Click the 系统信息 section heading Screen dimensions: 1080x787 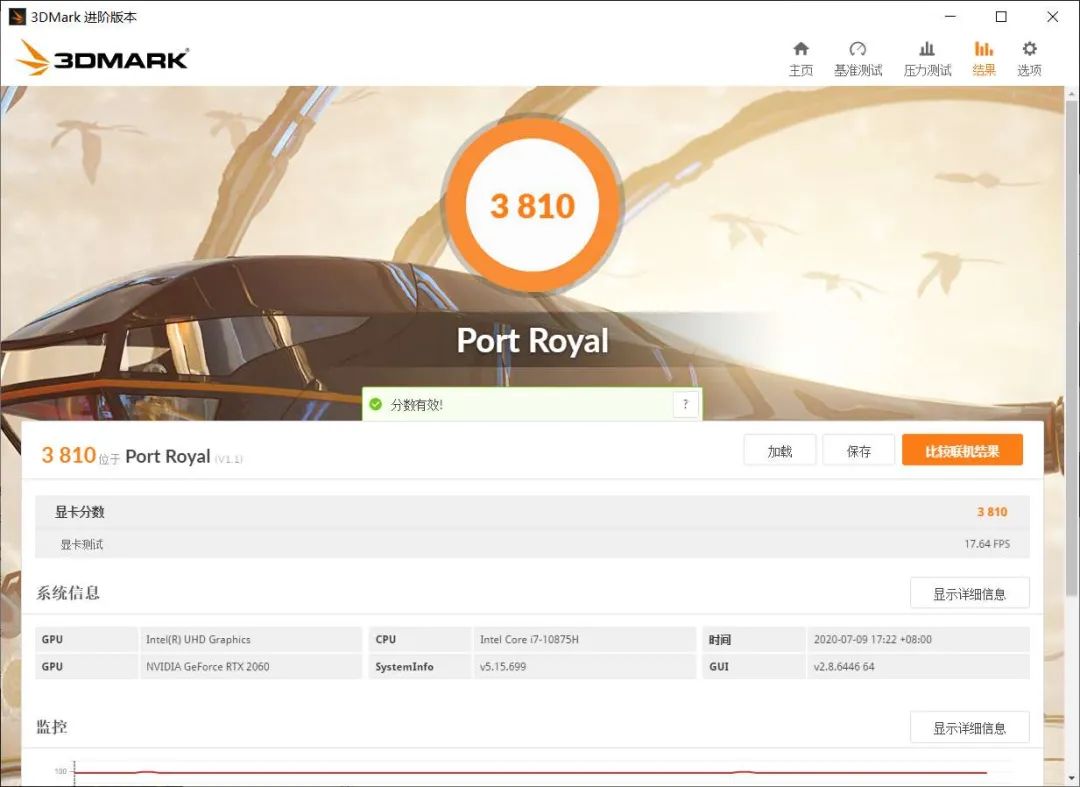click(x=68, y=593)
